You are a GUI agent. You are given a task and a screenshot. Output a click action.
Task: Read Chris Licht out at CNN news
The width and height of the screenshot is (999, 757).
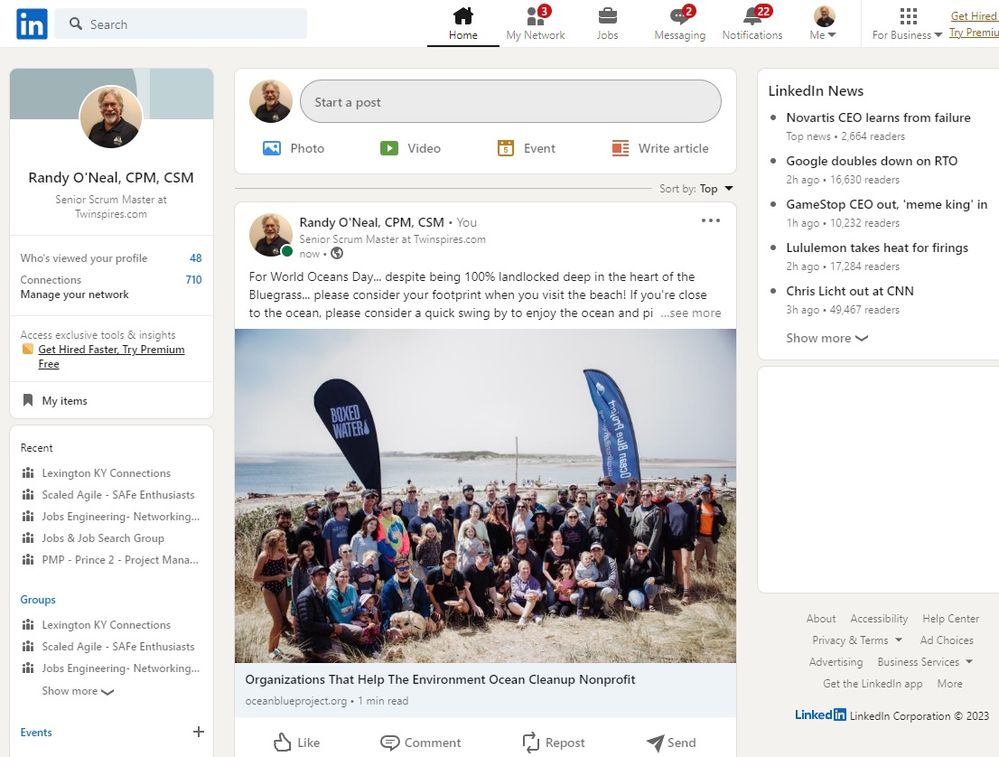[849, 291]
